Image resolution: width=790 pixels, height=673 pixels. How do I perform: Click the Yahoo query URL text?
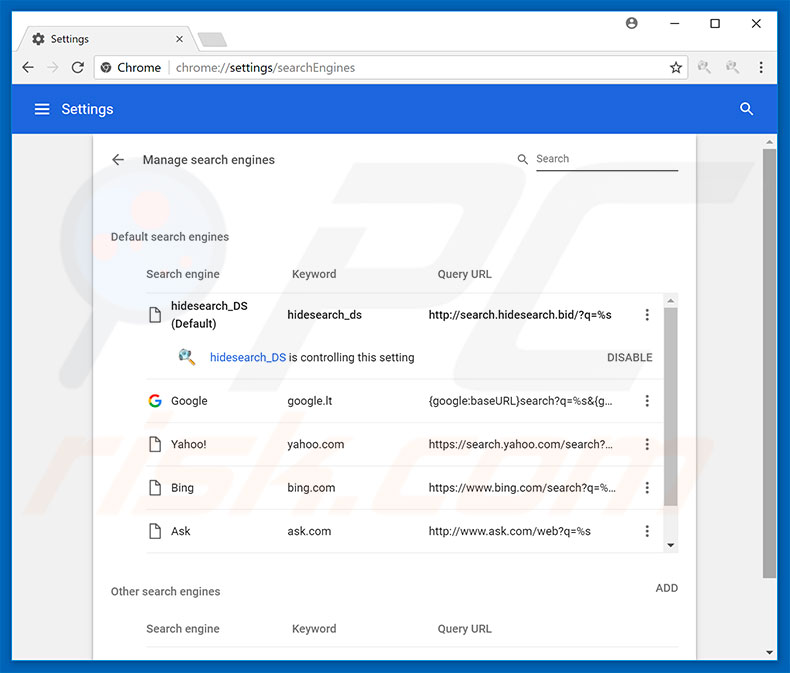(x=520, y=444)
